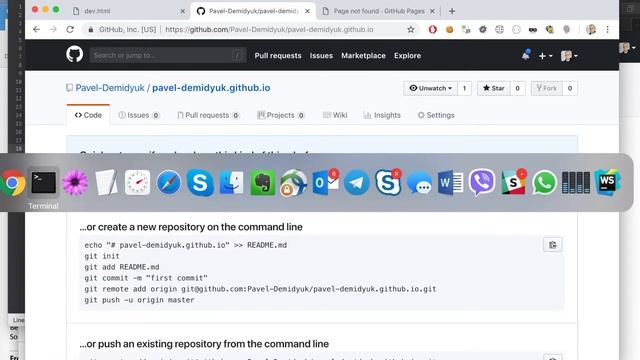The height and width of the screenshot is (360, 640).
Task: Open the repository Settings tab
Action: tap(436, 115)
